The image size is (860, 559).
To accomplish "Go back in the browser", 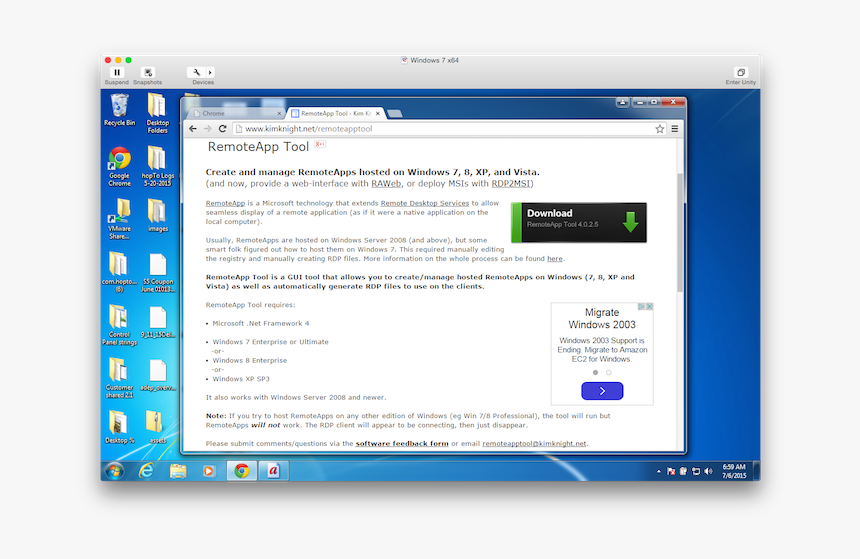I will [193, 128].
